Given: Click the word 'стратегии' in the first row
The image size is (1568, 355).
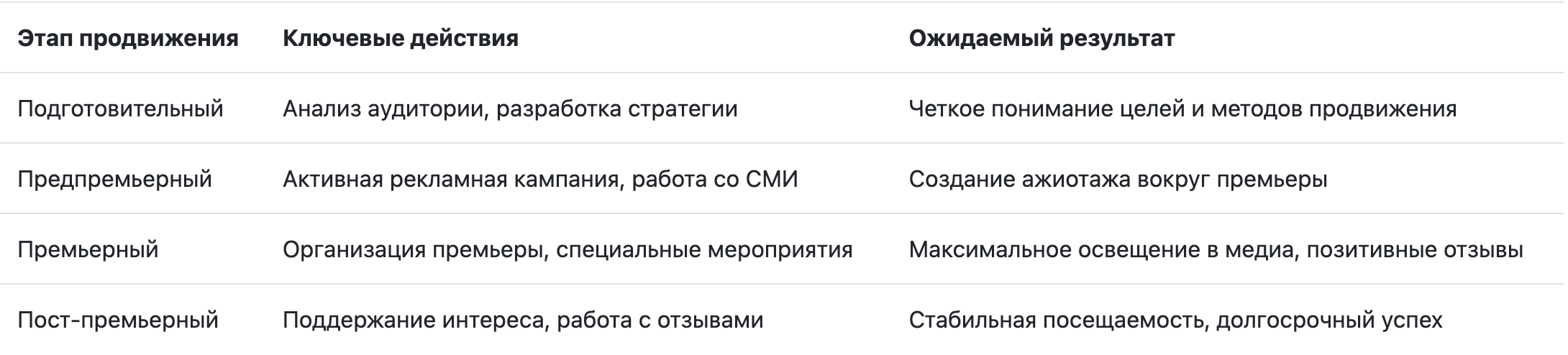Looking at the screenshot, I should tap(683, 109).
